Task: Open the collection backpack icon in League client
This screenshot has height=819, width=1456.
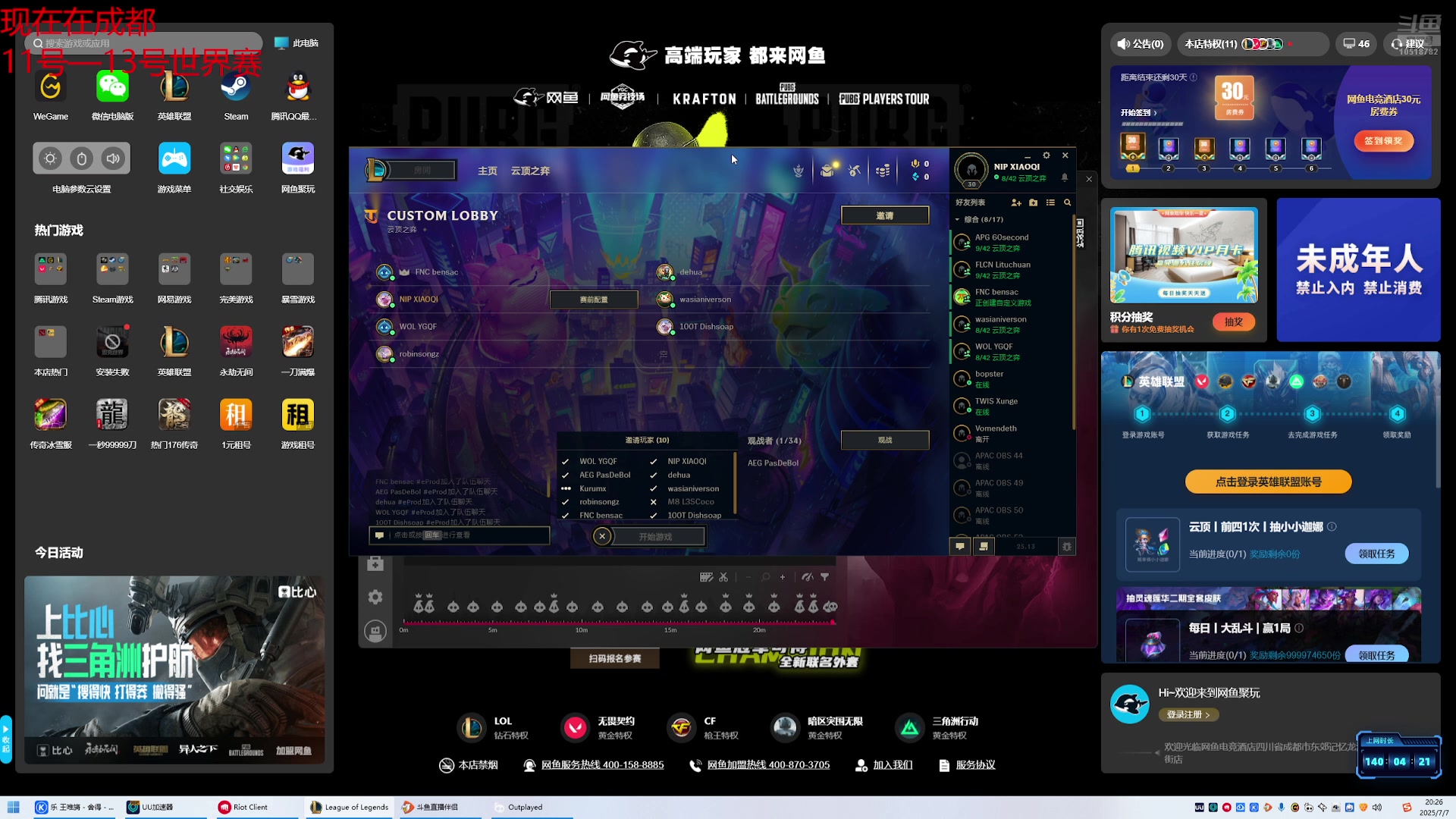Action: click(828, 171)
